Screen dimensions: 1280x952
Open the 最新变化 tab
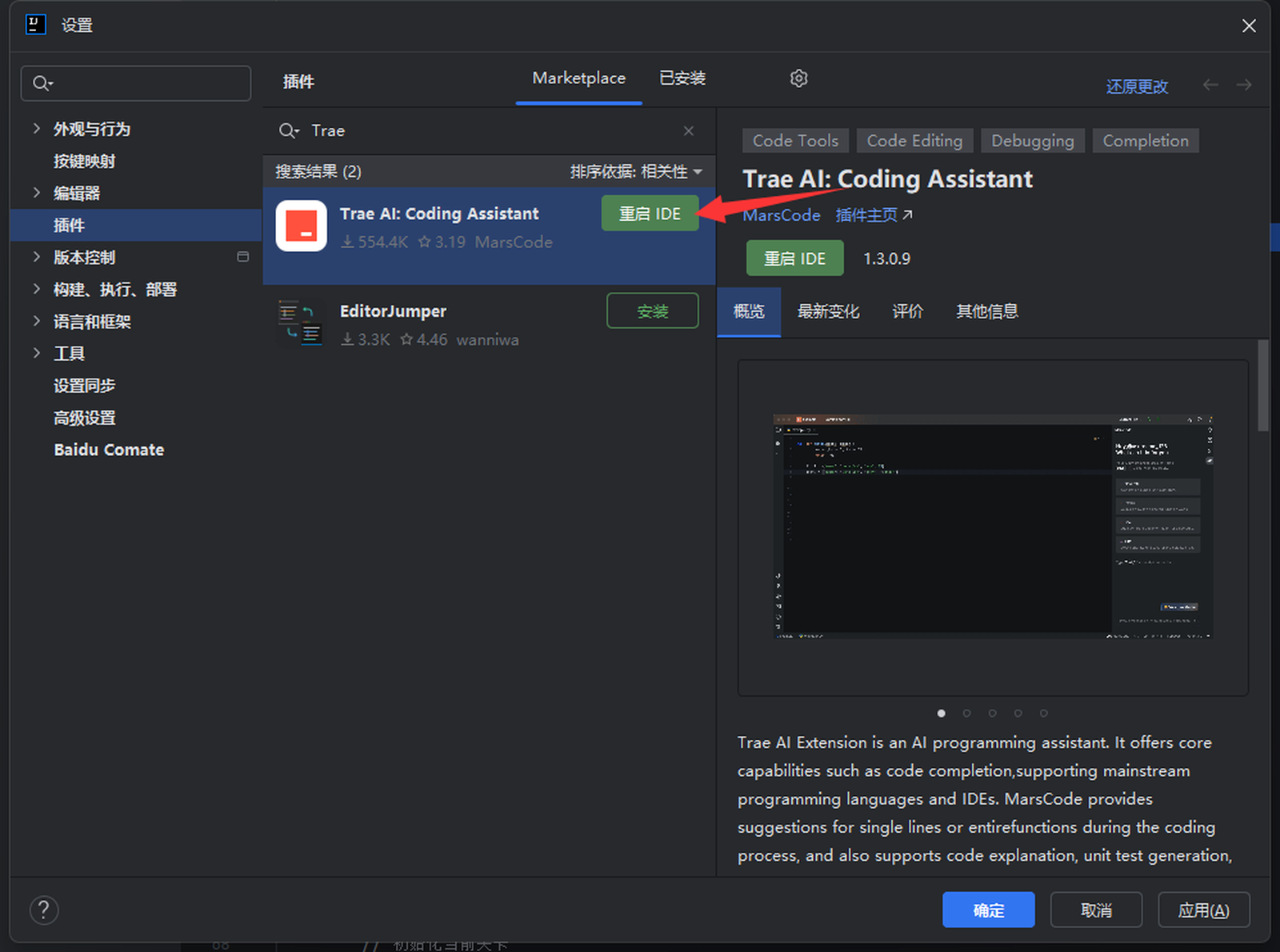pyautogui.click(x=828, y=311)
